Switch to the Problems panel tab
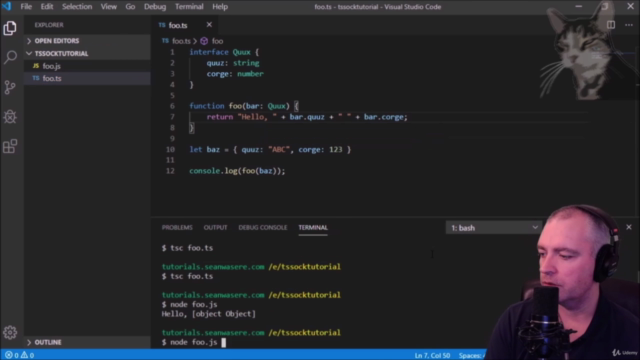The image size is (640, 360). tap(177, 227)
